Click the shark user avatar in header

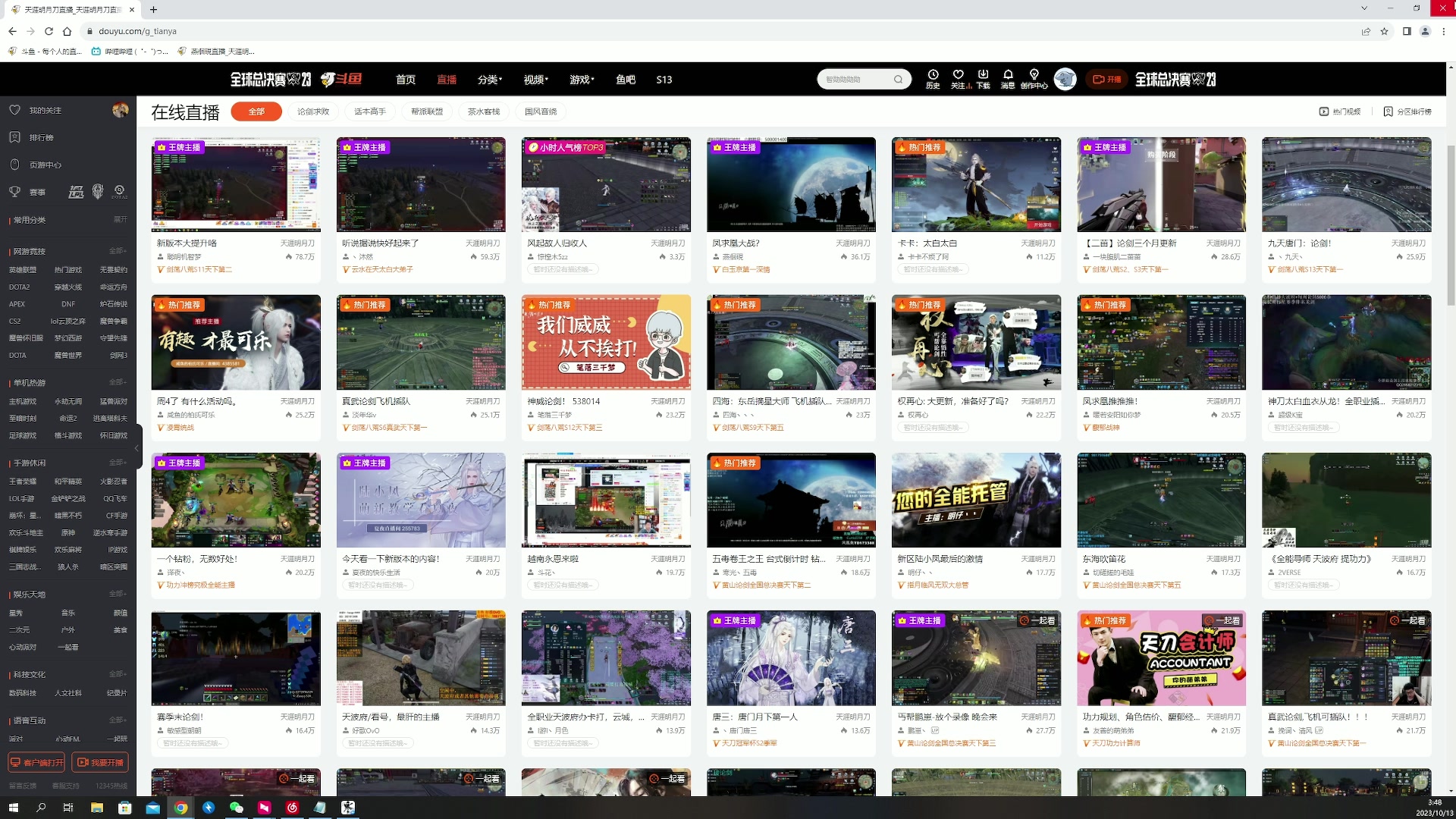1065,79
